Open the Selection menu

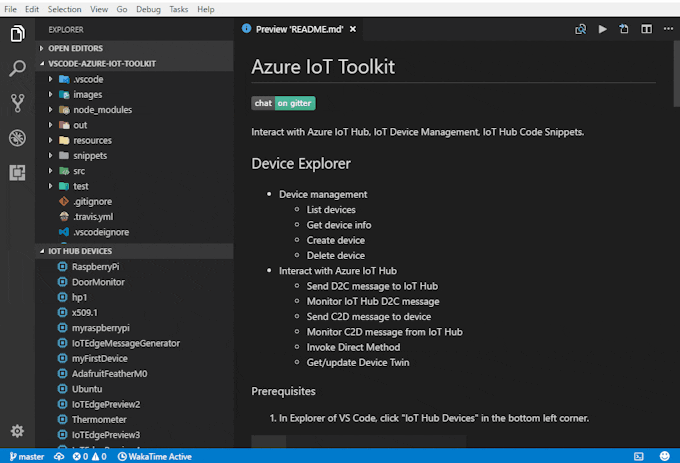point(64,9)
